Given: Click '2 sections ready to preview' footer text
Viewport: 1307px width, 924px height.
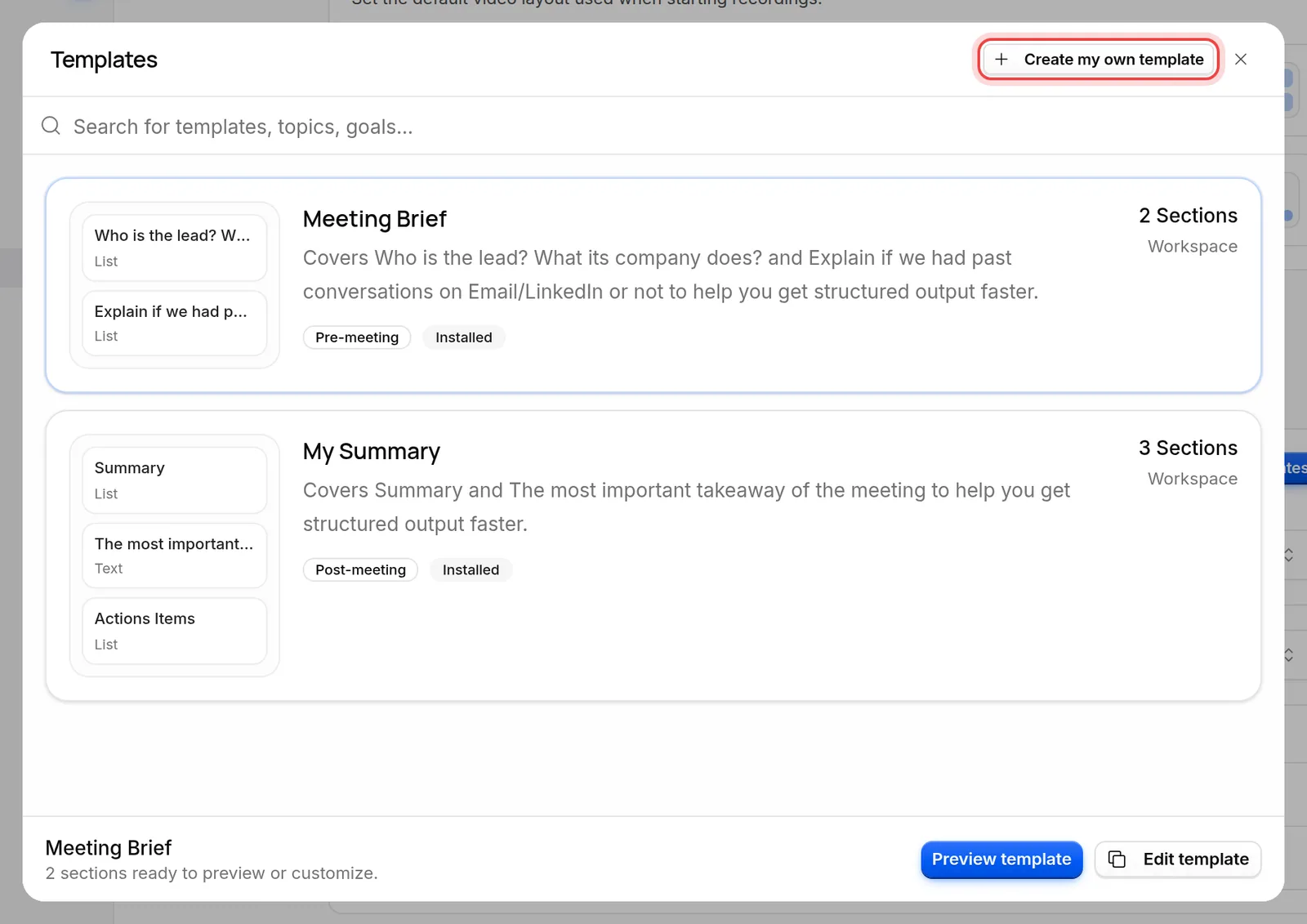Looking at the screenshot, I should point(212,873).
